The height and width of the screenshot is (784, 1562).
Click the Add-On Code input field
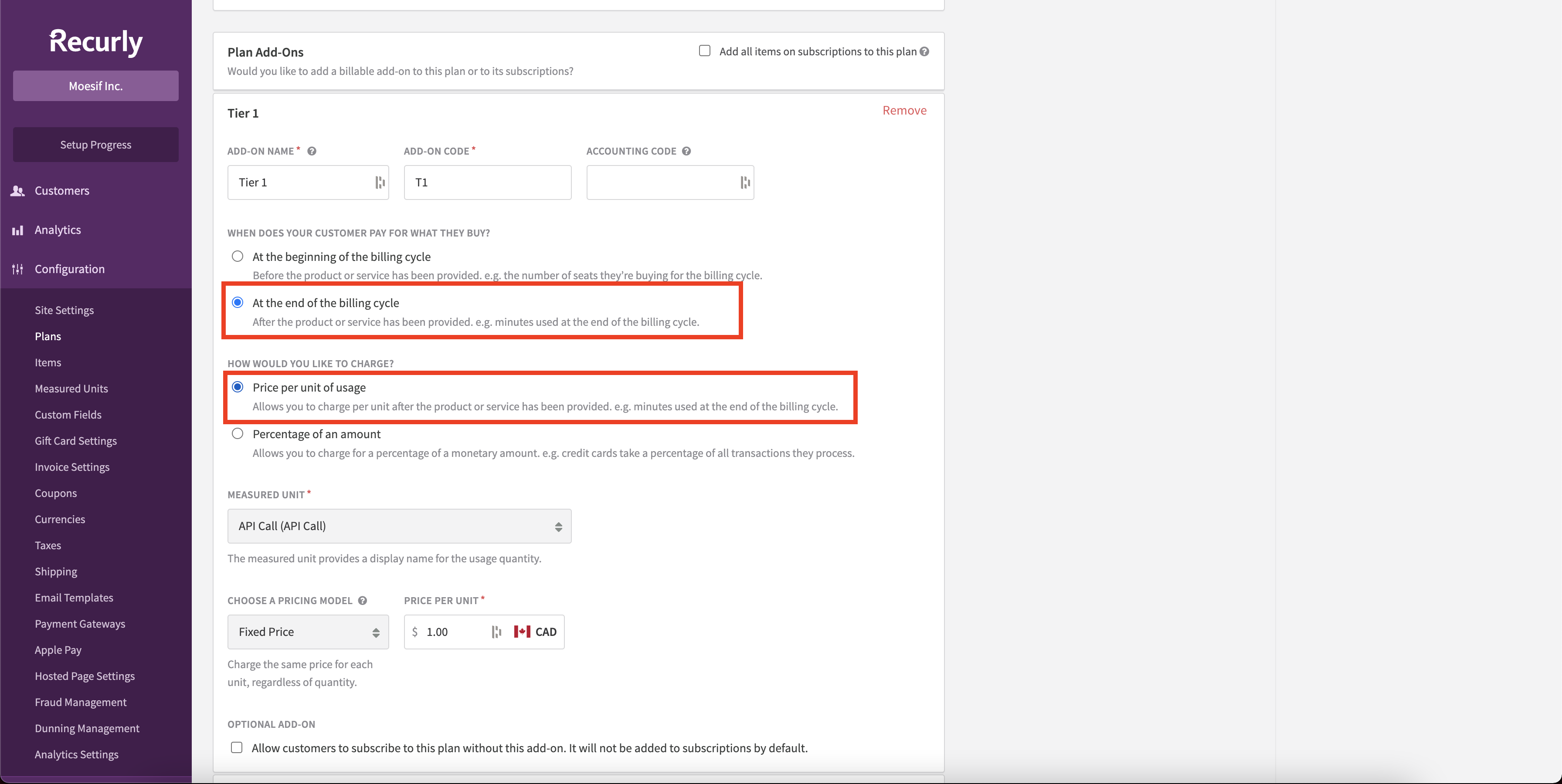[x=488, y=182]
